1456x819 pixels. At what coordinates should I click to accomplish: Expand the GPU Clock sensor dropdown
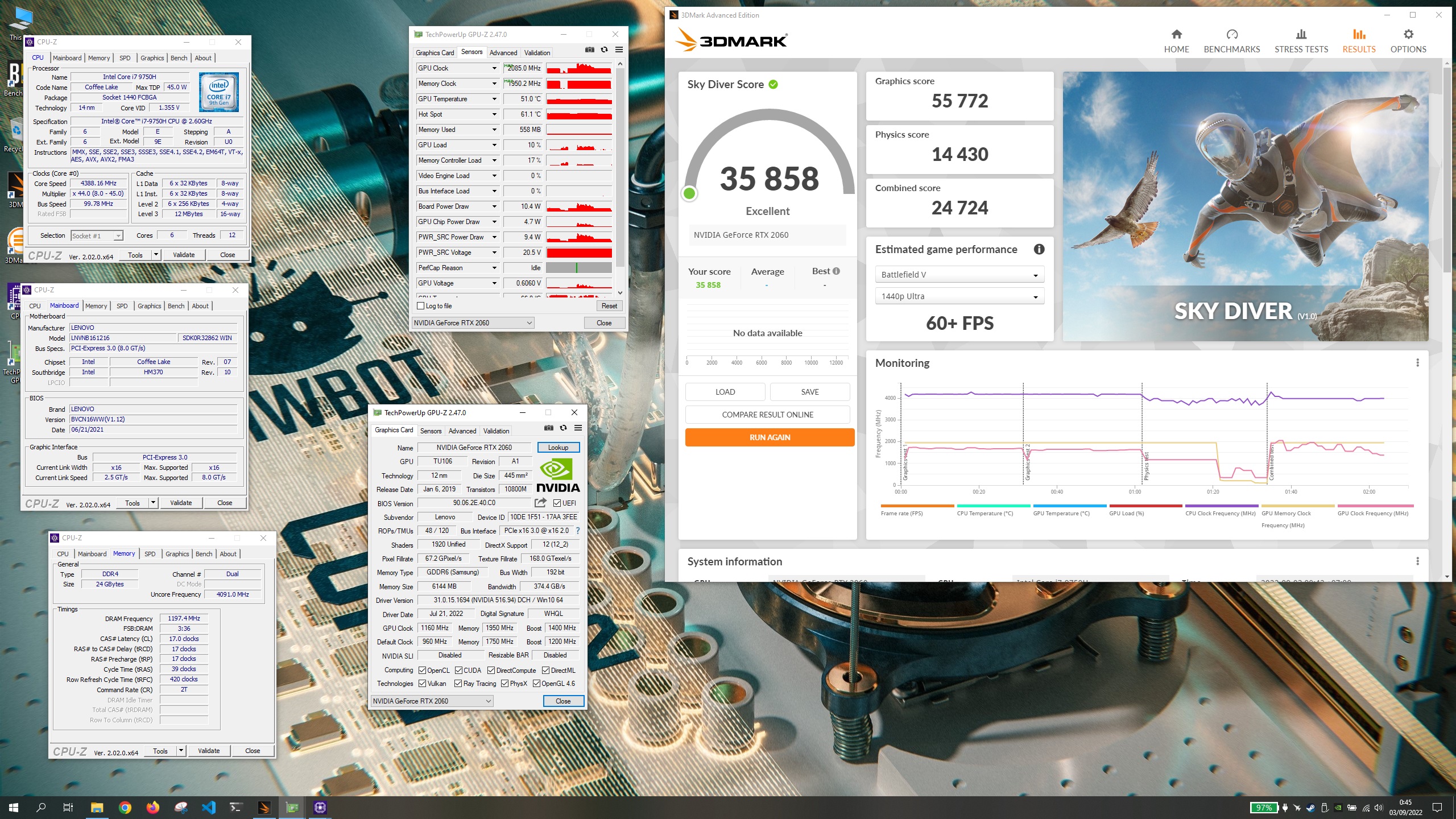(x=494, y=68)
